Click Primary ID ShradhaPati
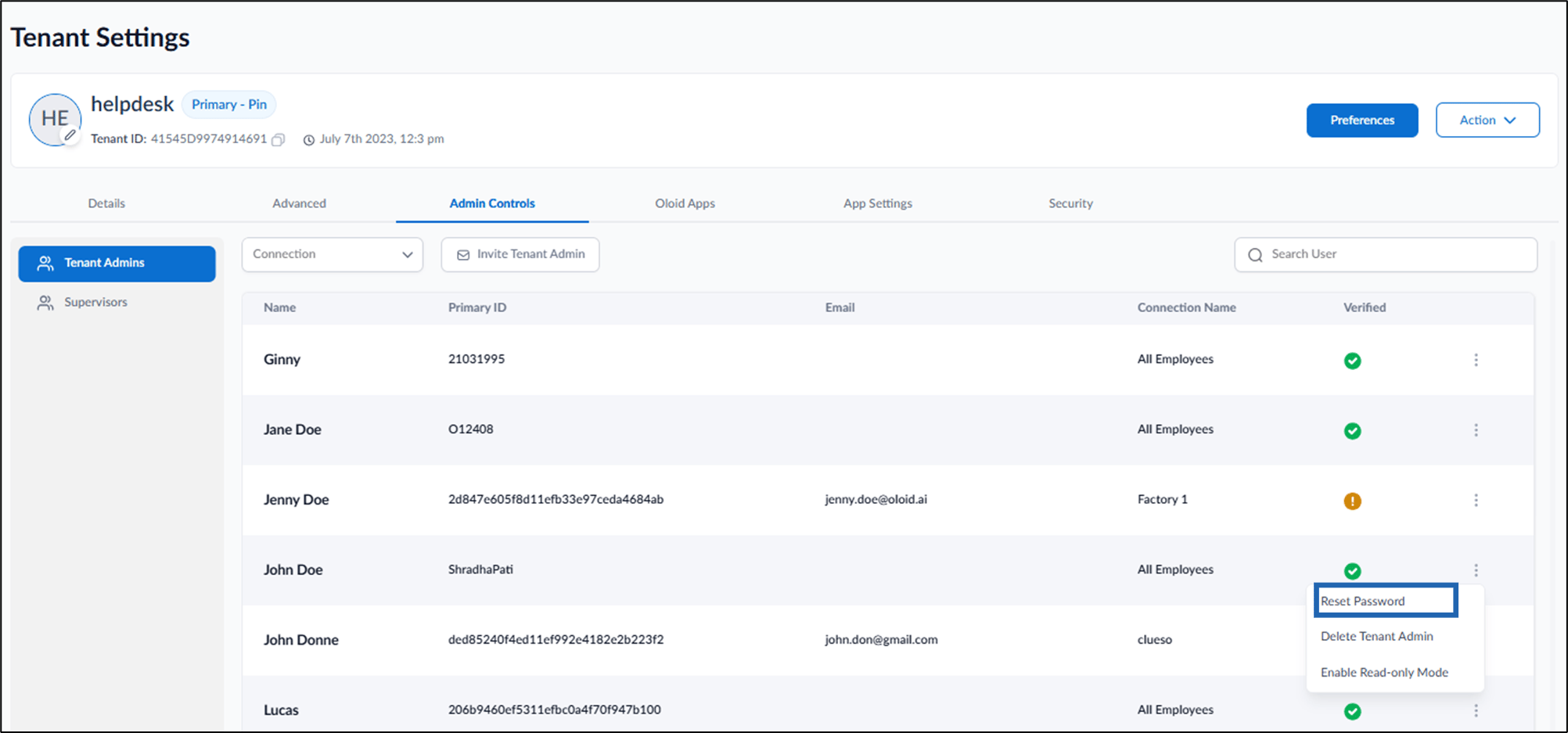 point(480,570)
